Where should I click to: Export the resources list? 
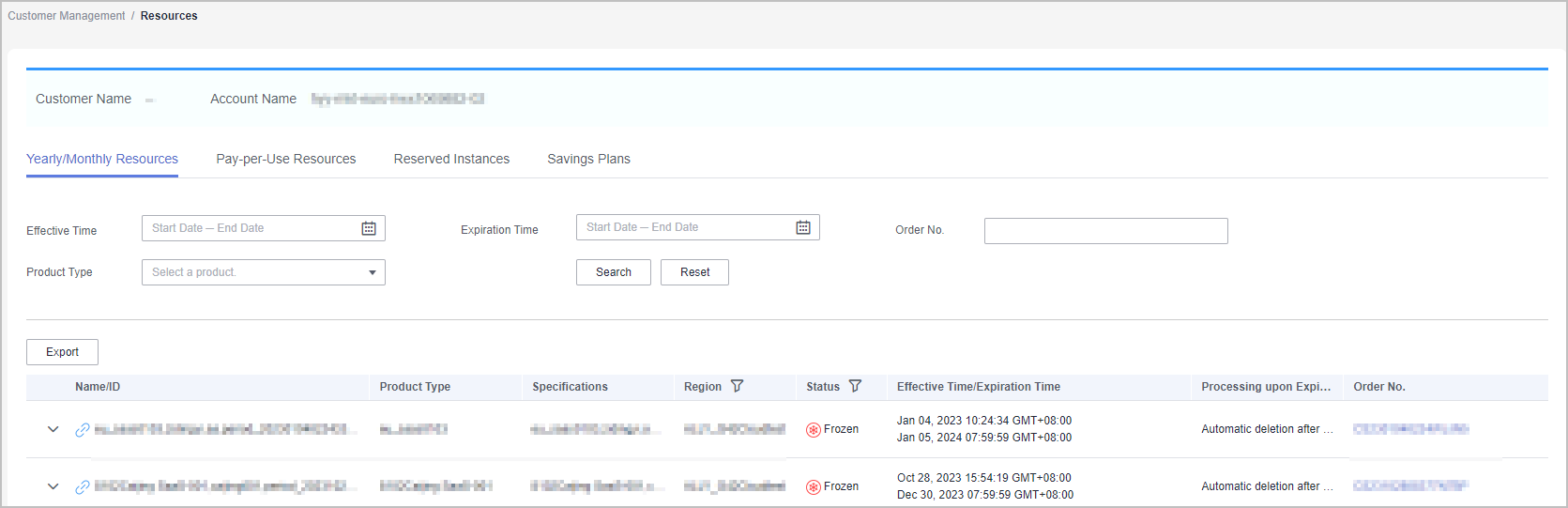pyautogui.click(x=62, y=352)
